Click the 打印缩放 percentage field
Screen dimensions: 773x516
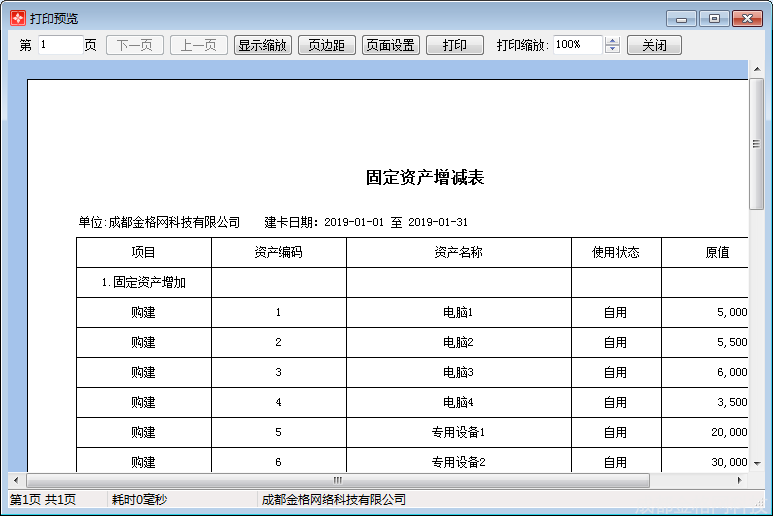pos(576,45)
